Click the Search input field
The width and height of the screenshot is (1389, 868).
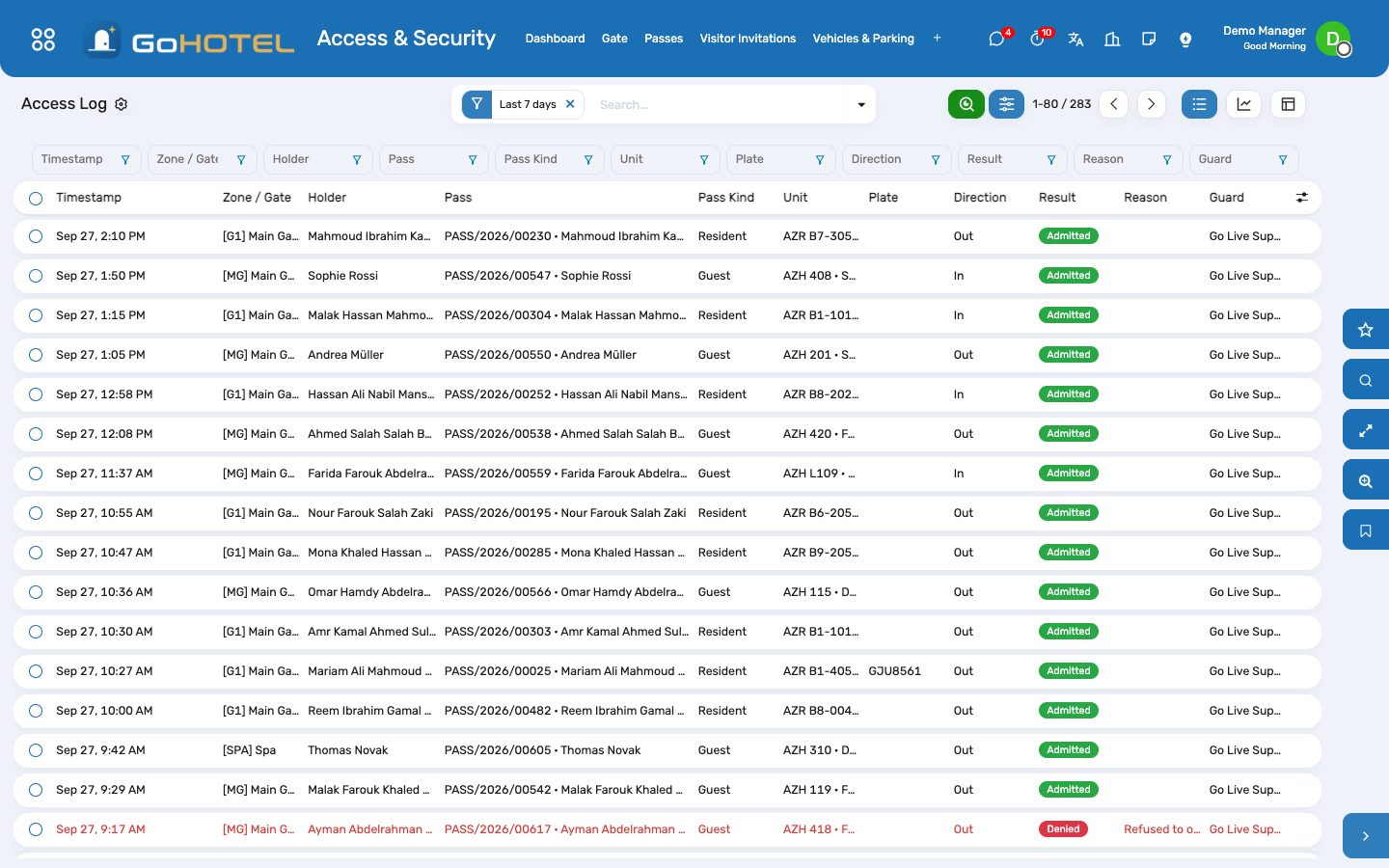point(719,104)
